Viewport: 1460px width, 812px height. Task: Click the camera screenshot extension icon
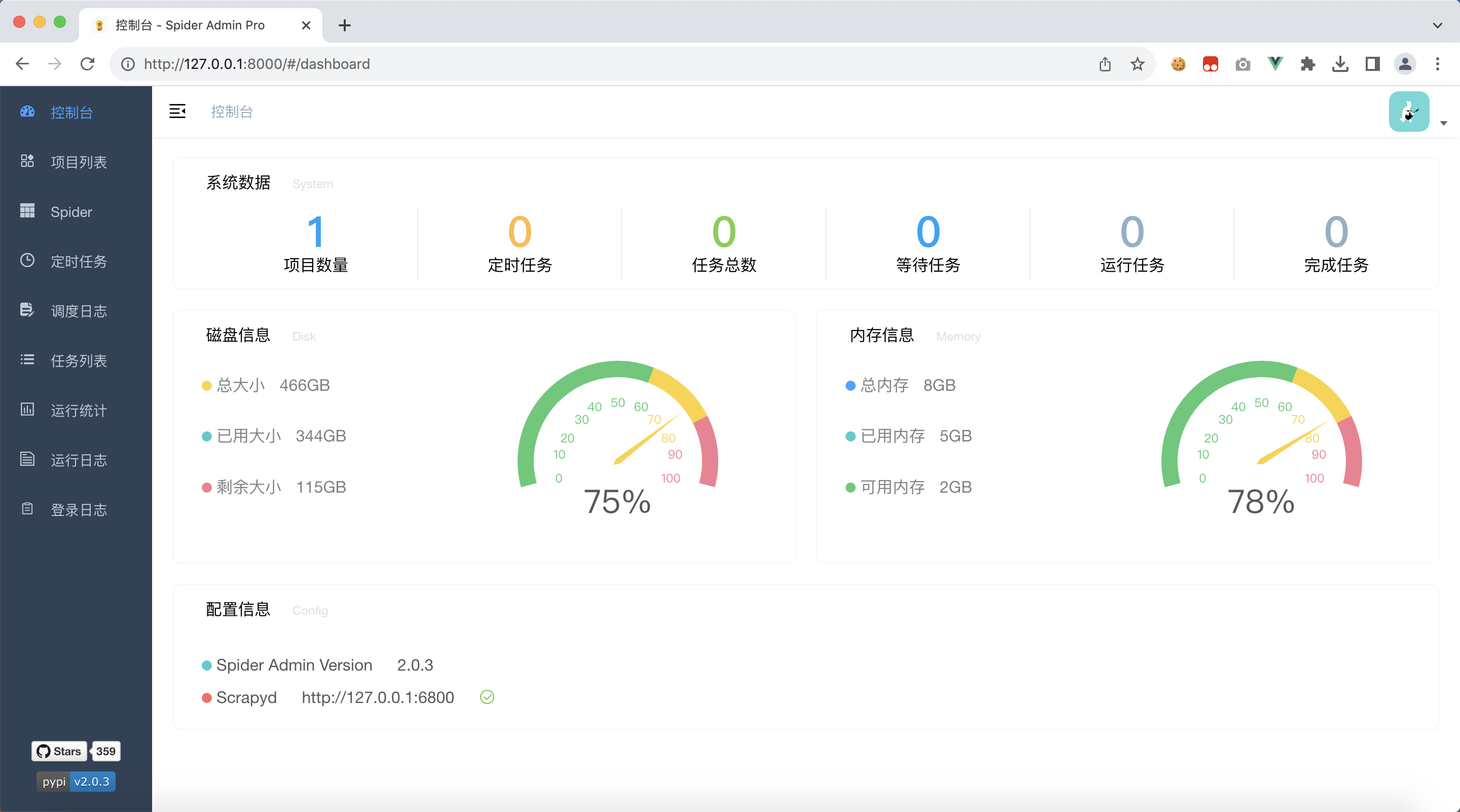click(x=1243, y=64)
